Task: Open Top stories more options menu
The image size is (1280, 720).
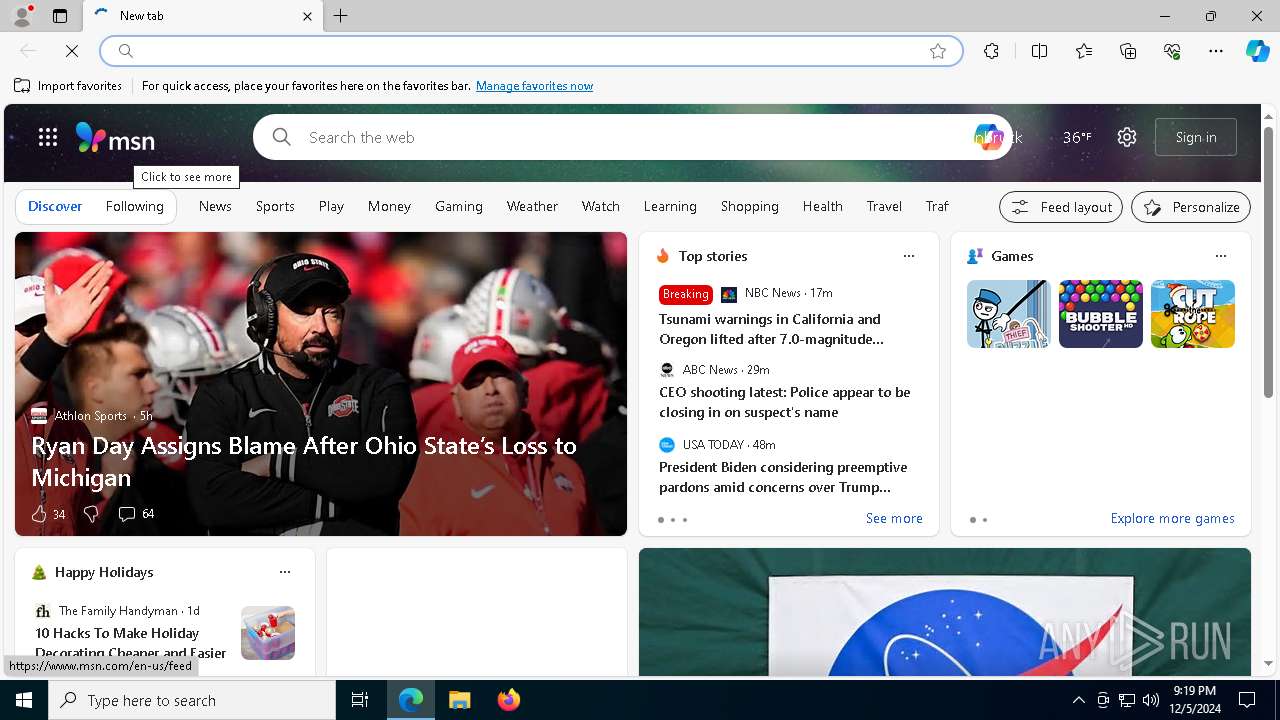Action: [909, 256]
